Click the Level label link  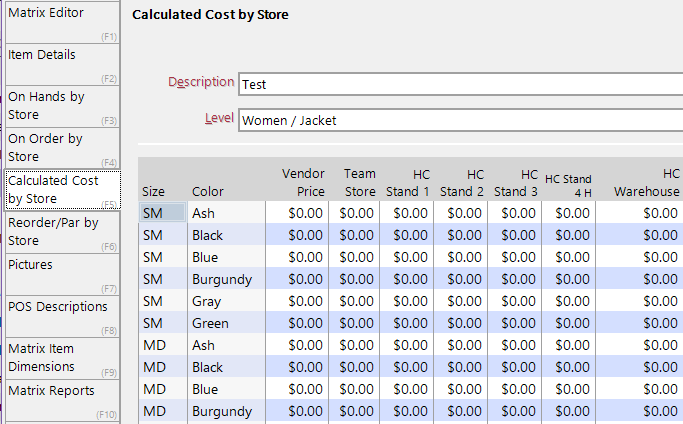219,118
